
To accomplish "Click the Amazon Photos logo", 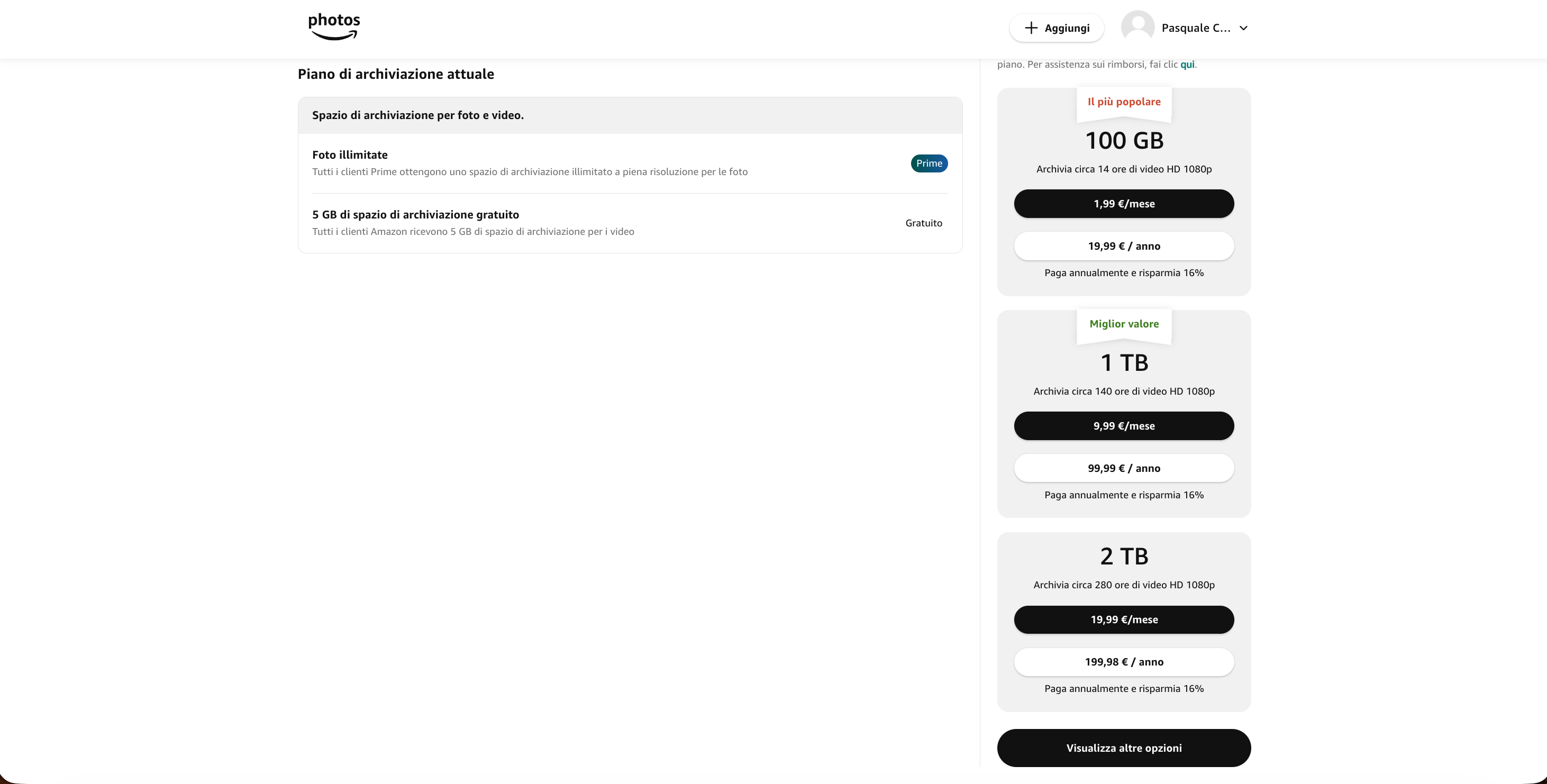I will [x=334, y=27].
